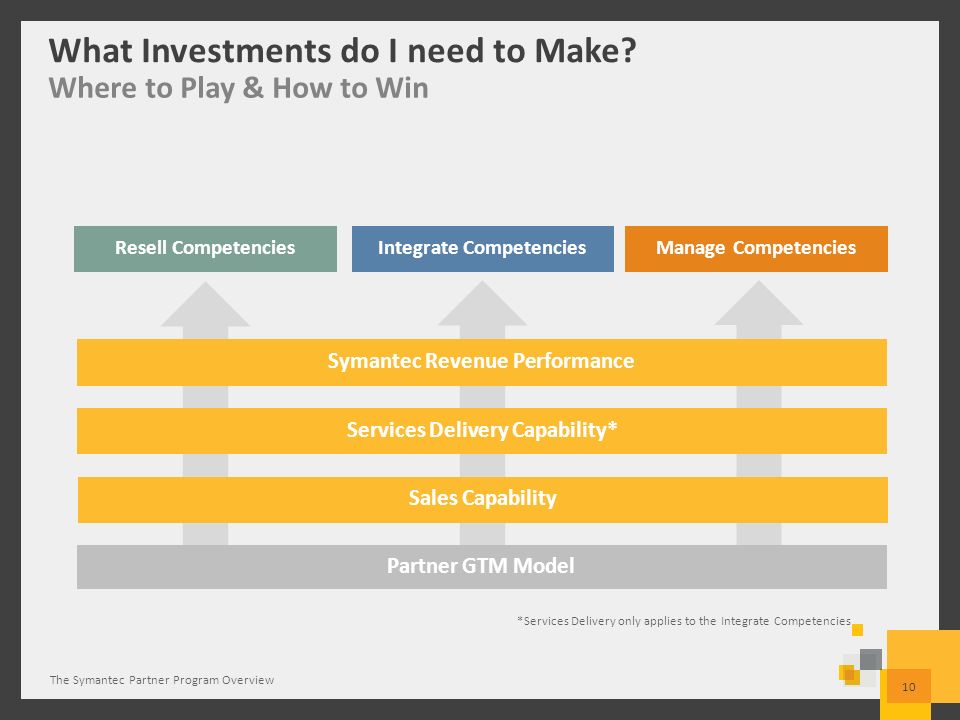Select the subtitle 'Where to Play & How to Win'

click(x=239, y=88)
